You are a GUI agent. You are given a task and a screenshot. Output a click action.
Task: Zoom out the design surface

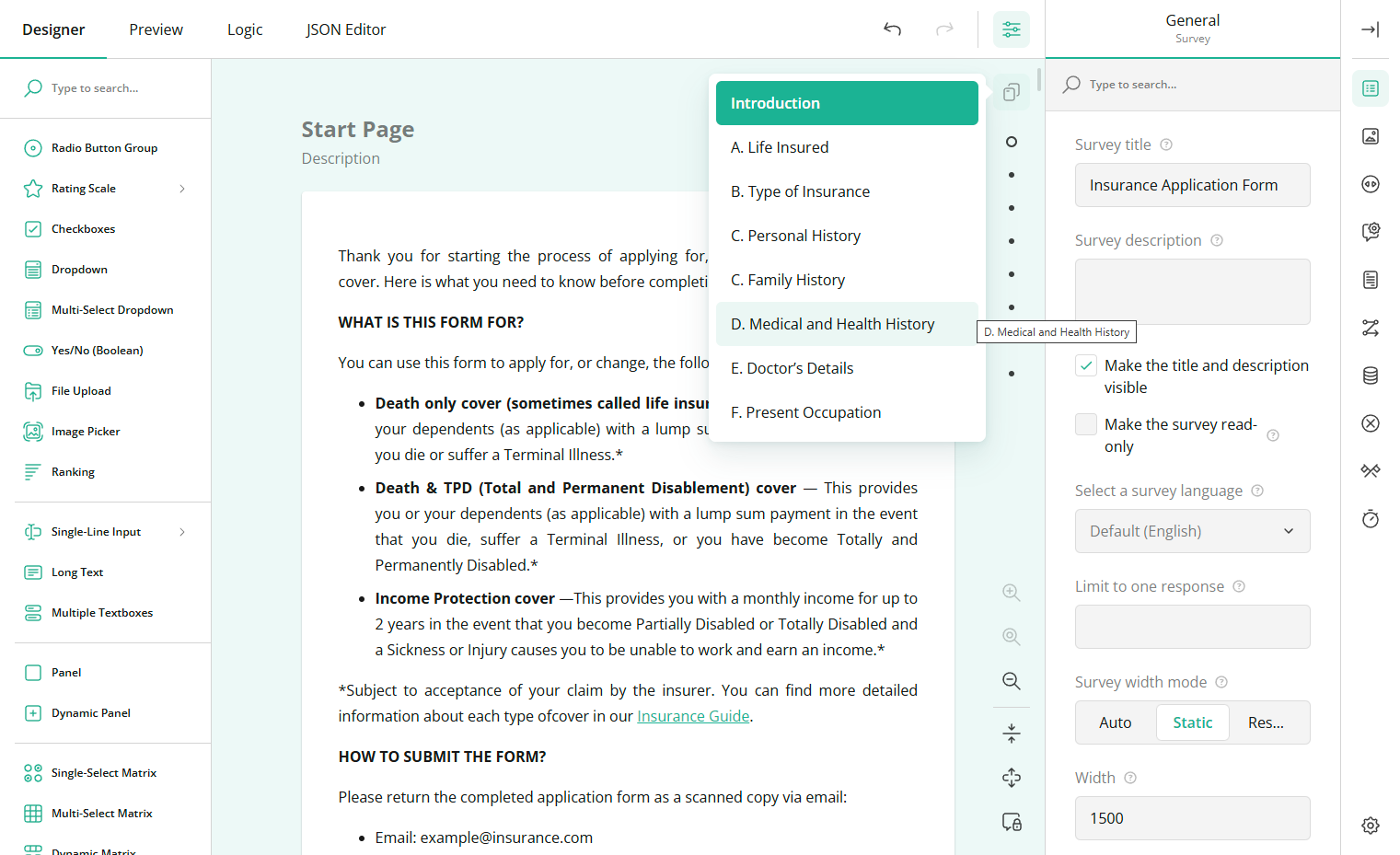coord(1012,681)
